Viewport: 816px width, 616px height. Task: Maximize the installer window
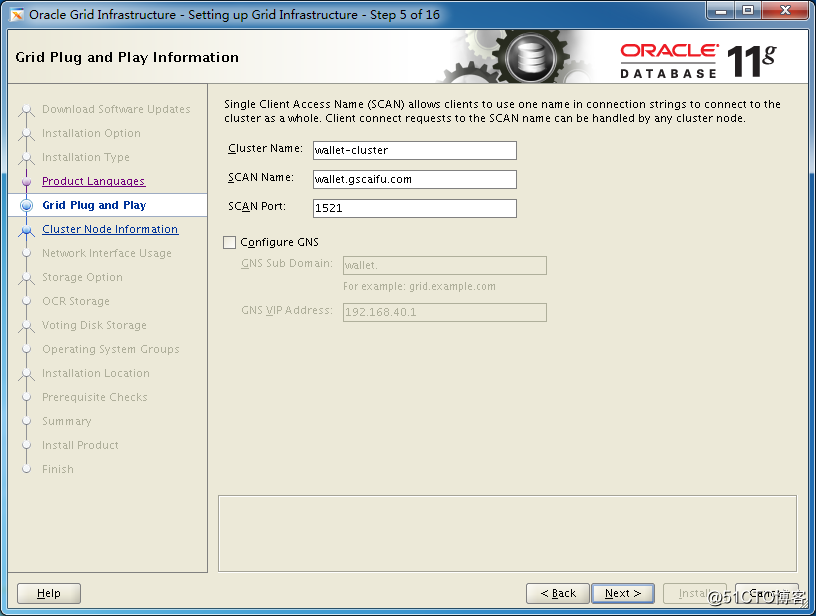coord(748,10)
